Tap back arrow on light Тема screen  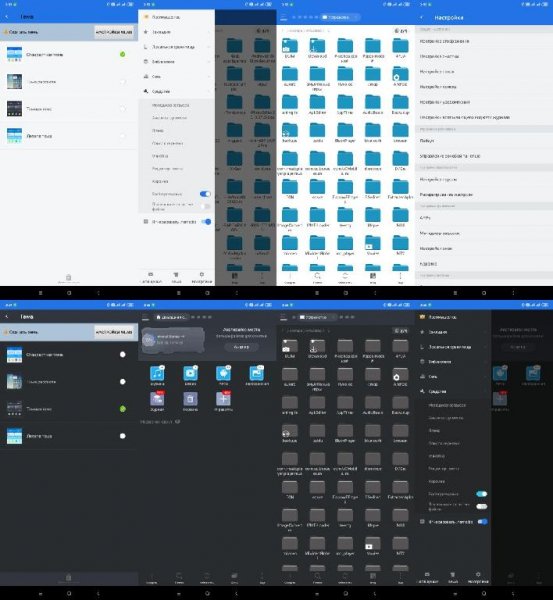coord(7,17)
